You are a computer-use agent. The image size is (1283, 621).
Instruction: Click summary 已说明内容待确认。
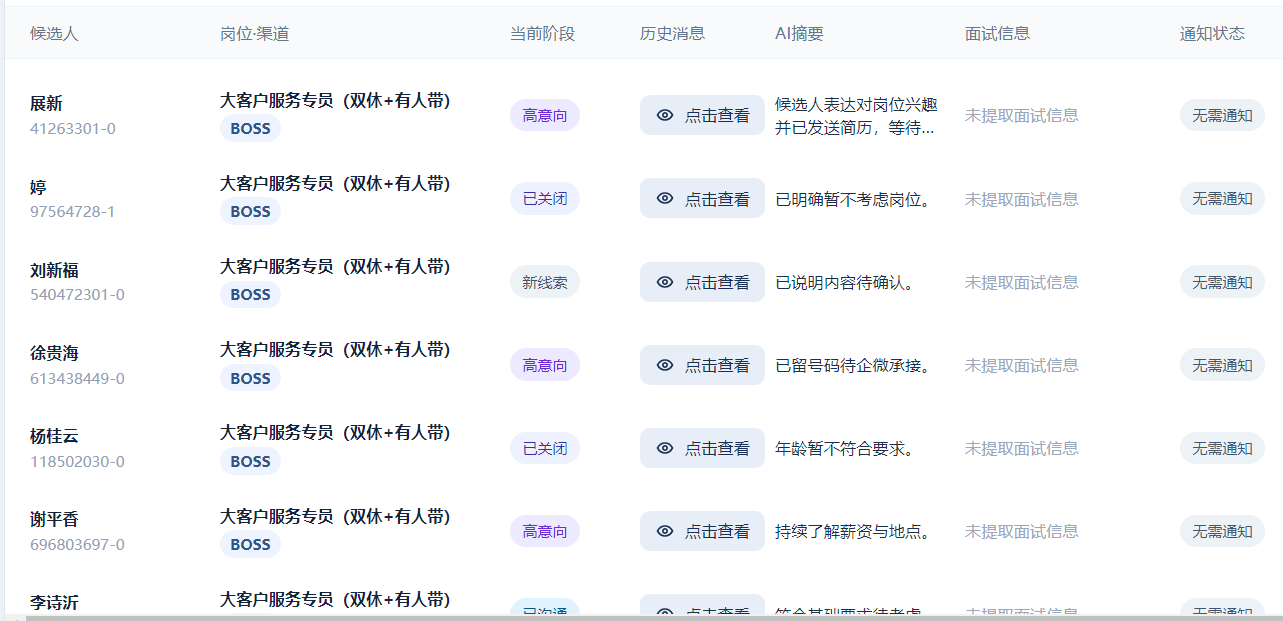click(x=847, y=282)
